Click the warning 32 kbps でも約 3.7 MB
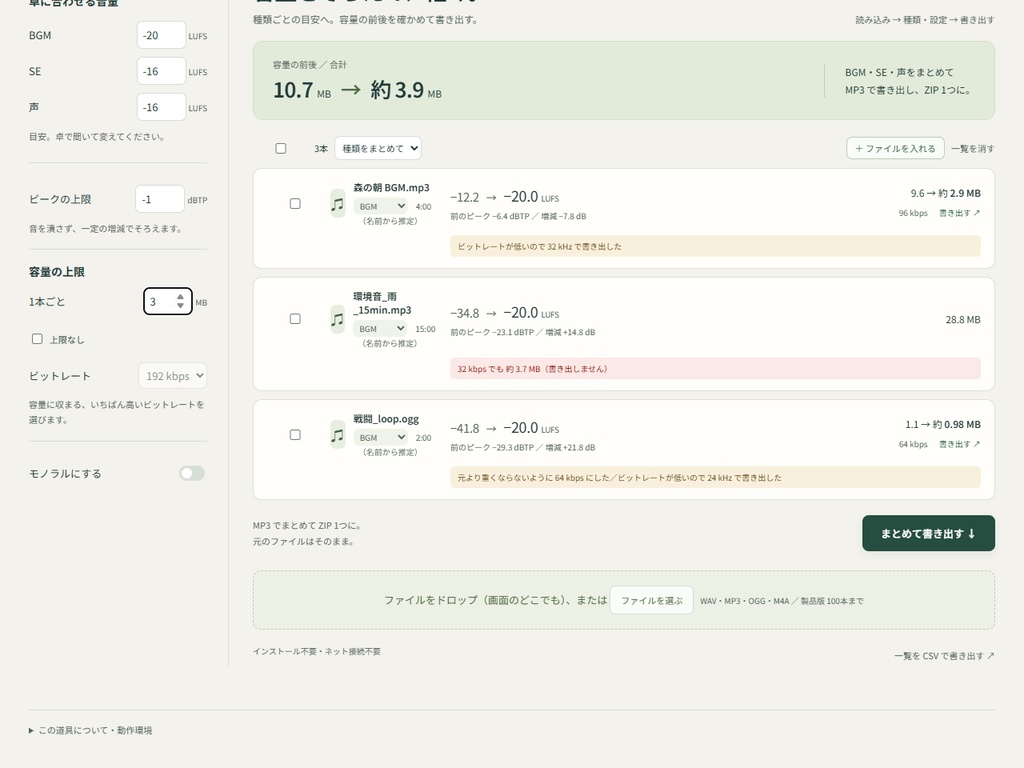1024x768 pixels. (715, 368)
